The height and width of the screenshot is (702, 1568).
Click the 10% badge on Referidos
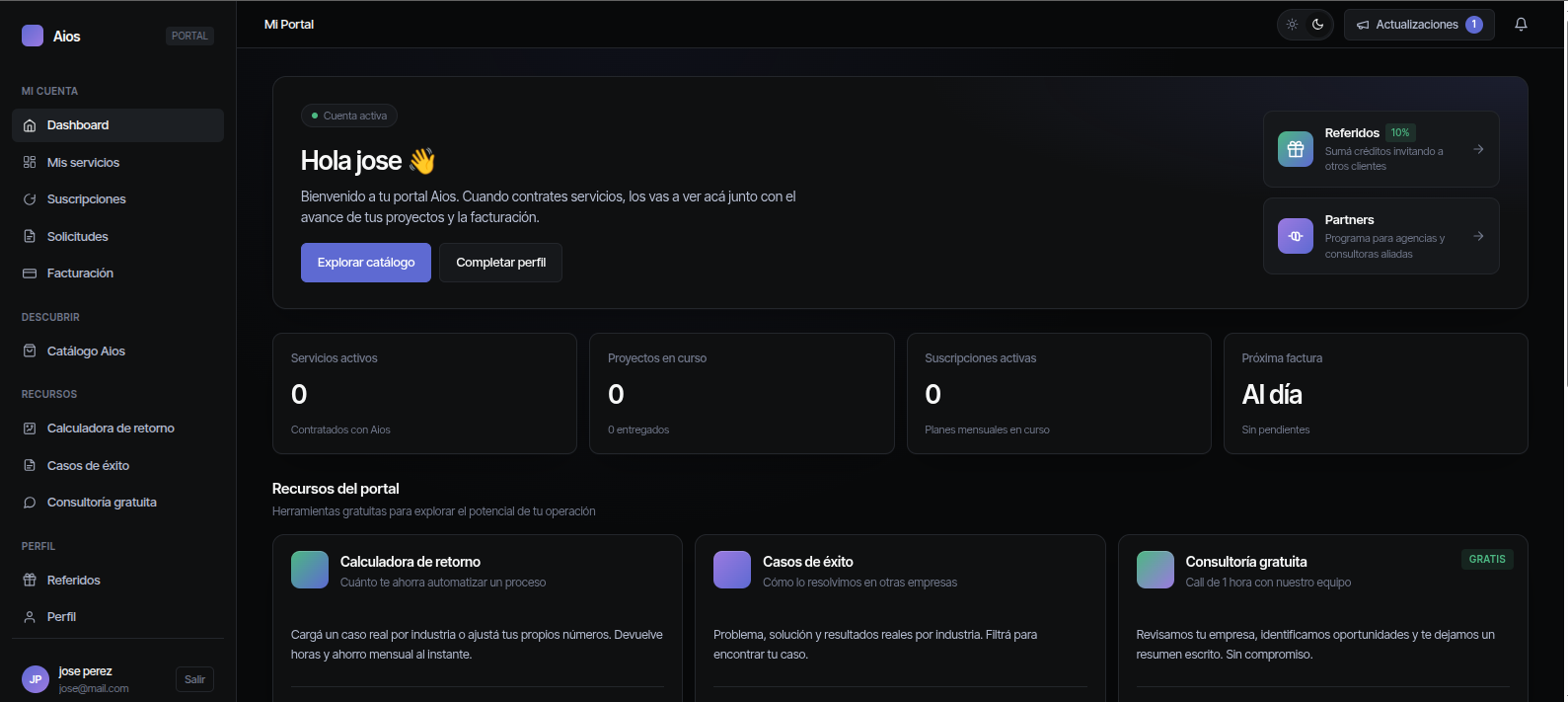coord(1400,132)
